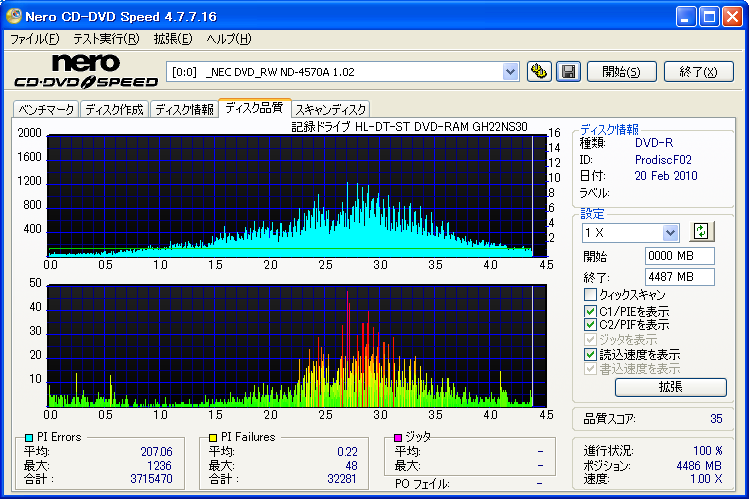Click PI Failures maximum value 48
The height and width of the screenshot is (499, 749).
tap(351, 465)
